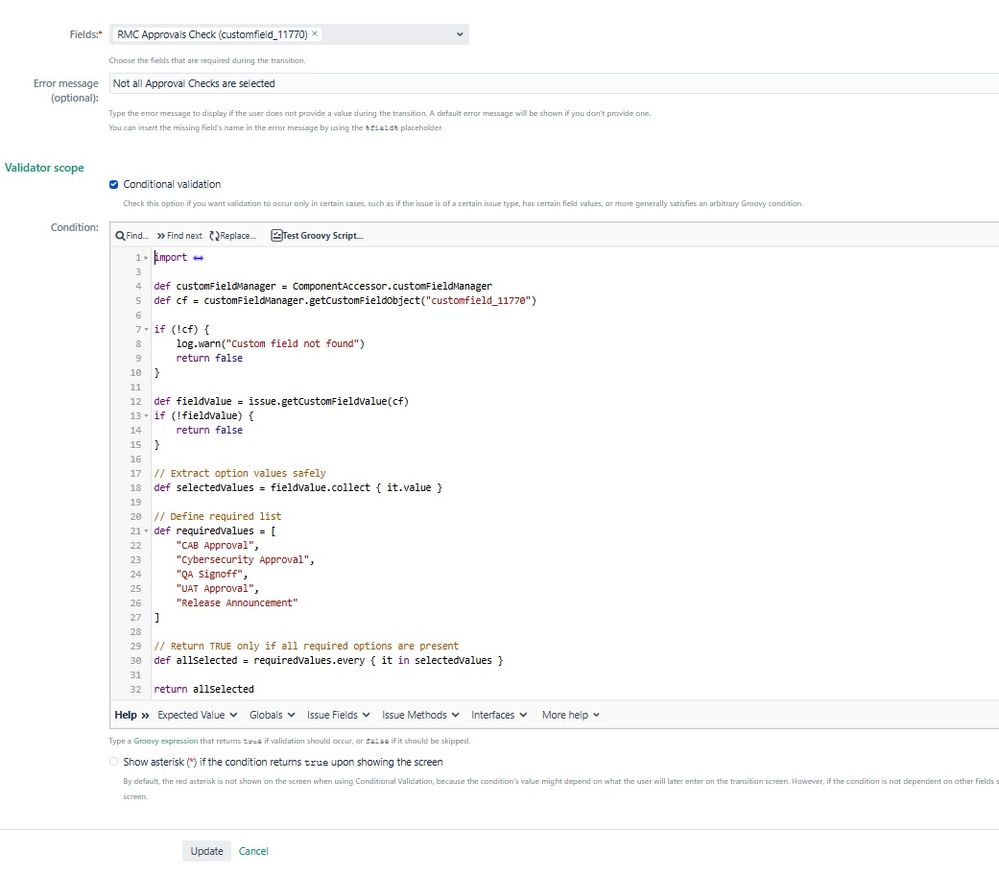
Task: Click the Update button
Action: (x=206, y=851)
